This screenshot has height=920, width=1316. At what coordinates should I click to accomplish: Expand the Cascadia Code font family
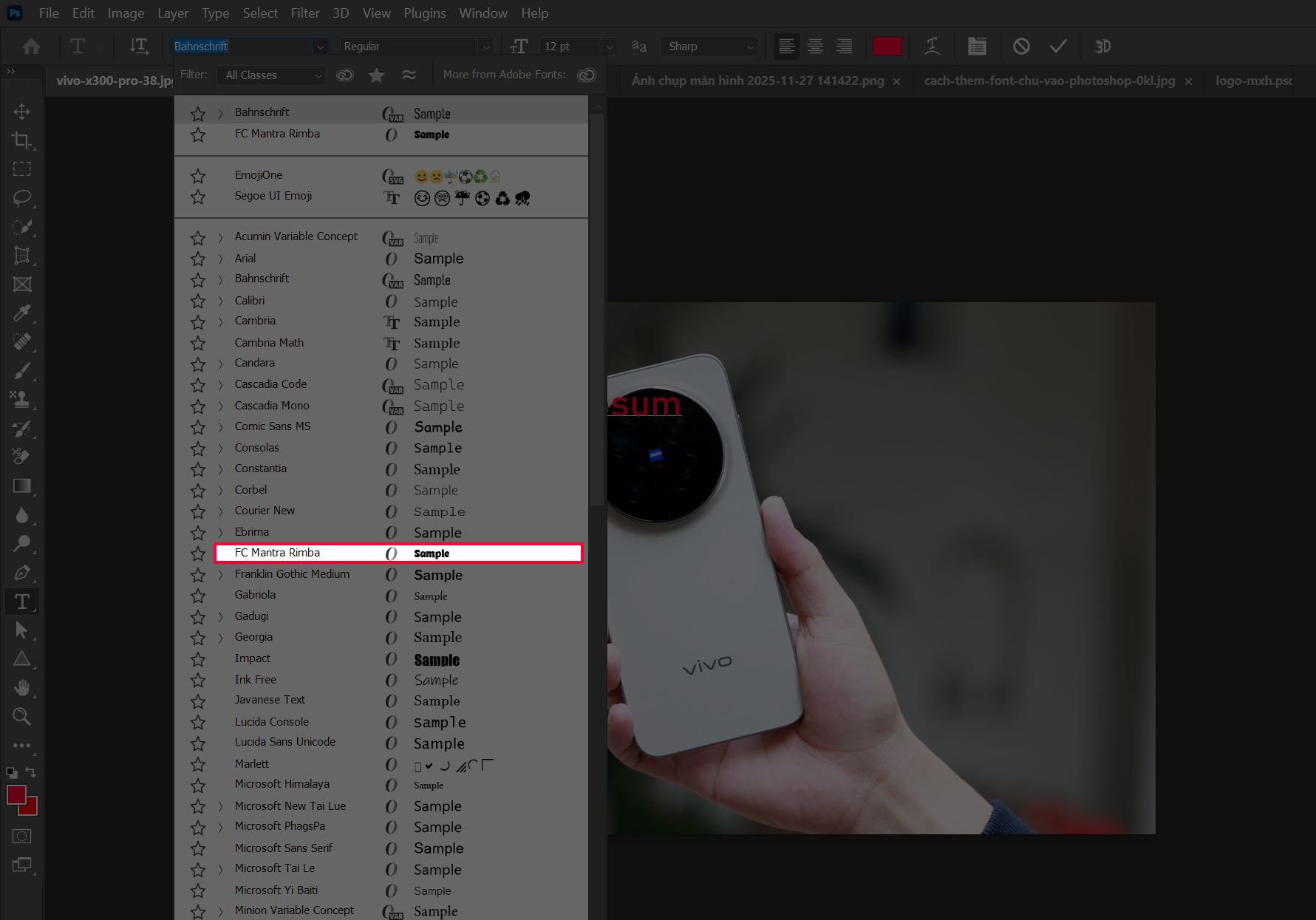pos(219,385)
